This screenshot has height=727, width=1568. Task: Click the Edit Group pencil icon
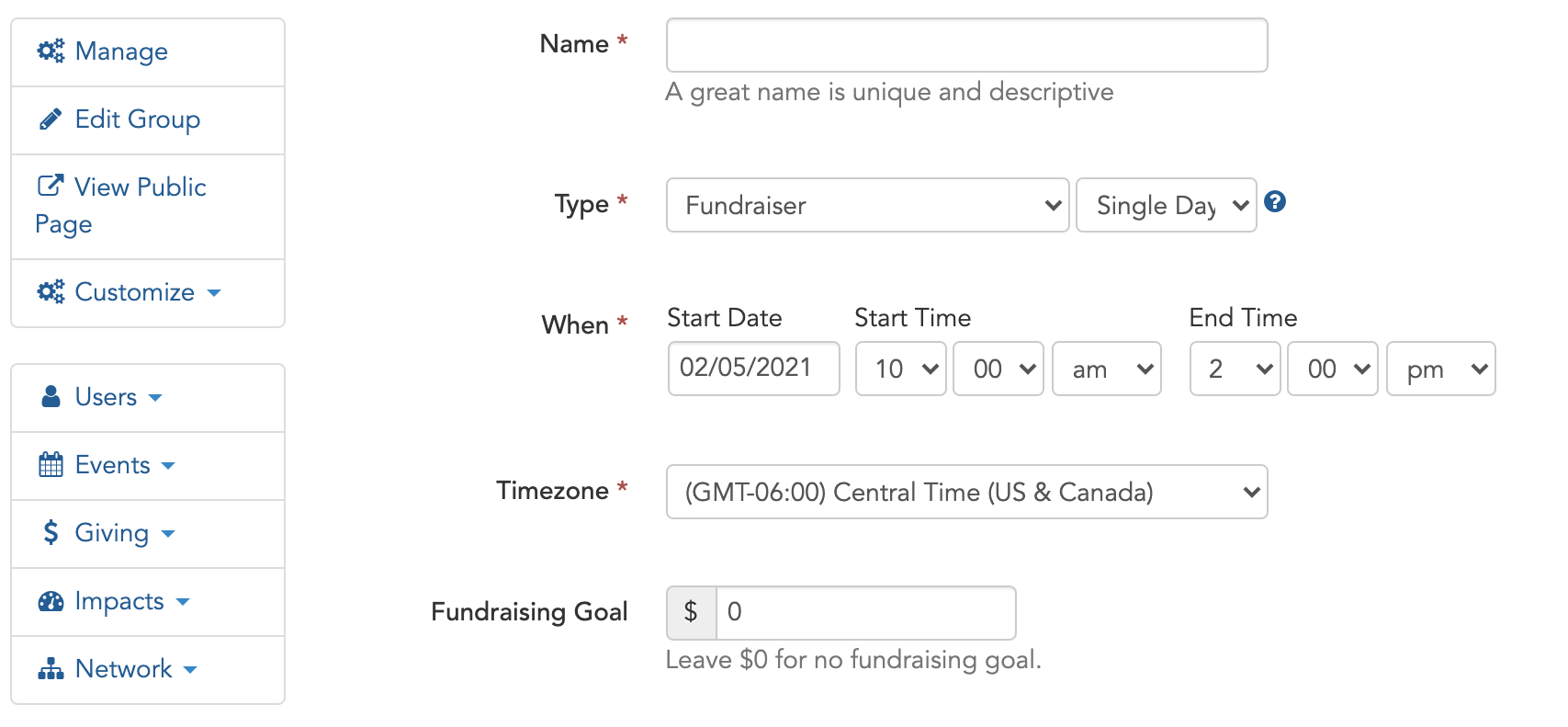[51, 119]
